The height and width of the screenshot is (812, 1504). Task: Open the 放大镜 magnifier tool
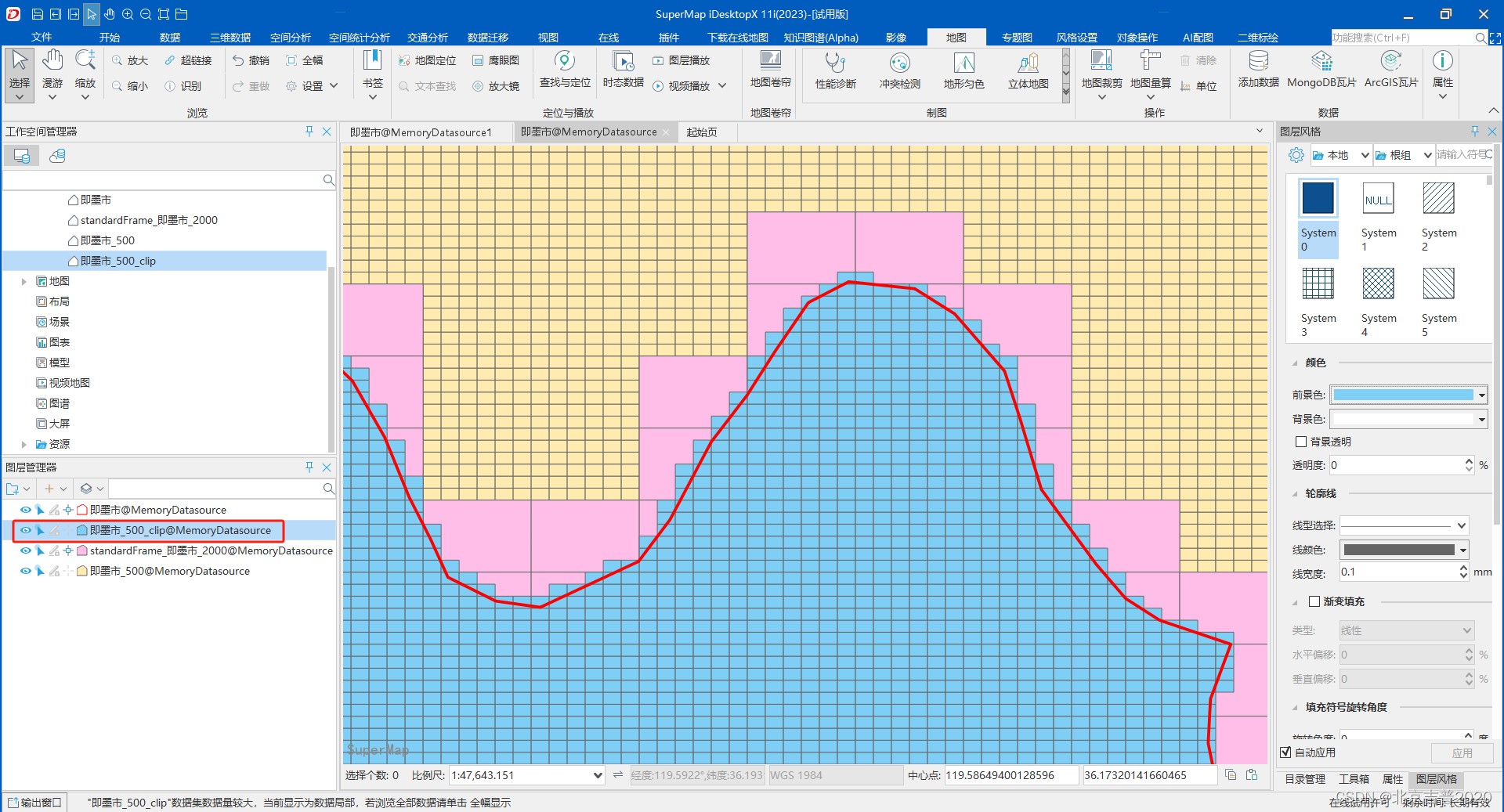tap(495, 86)
